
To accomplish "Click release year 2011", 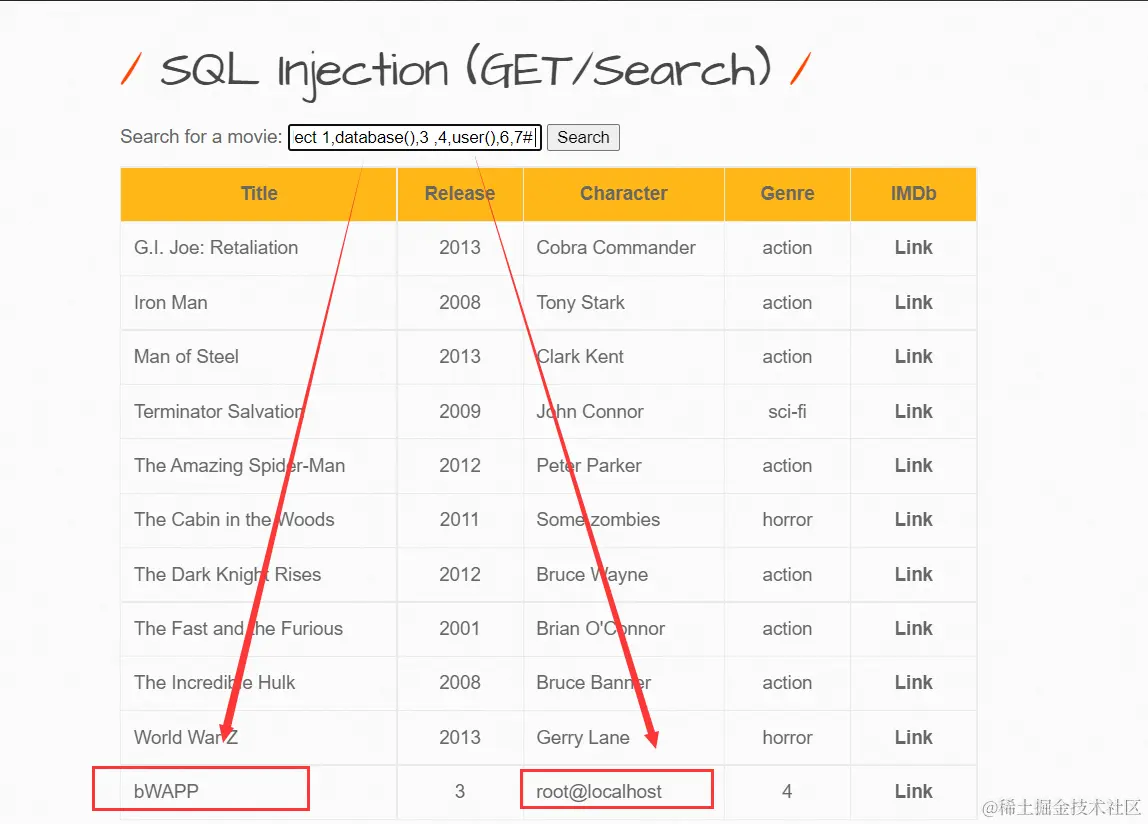I will (x=459, y=519).
